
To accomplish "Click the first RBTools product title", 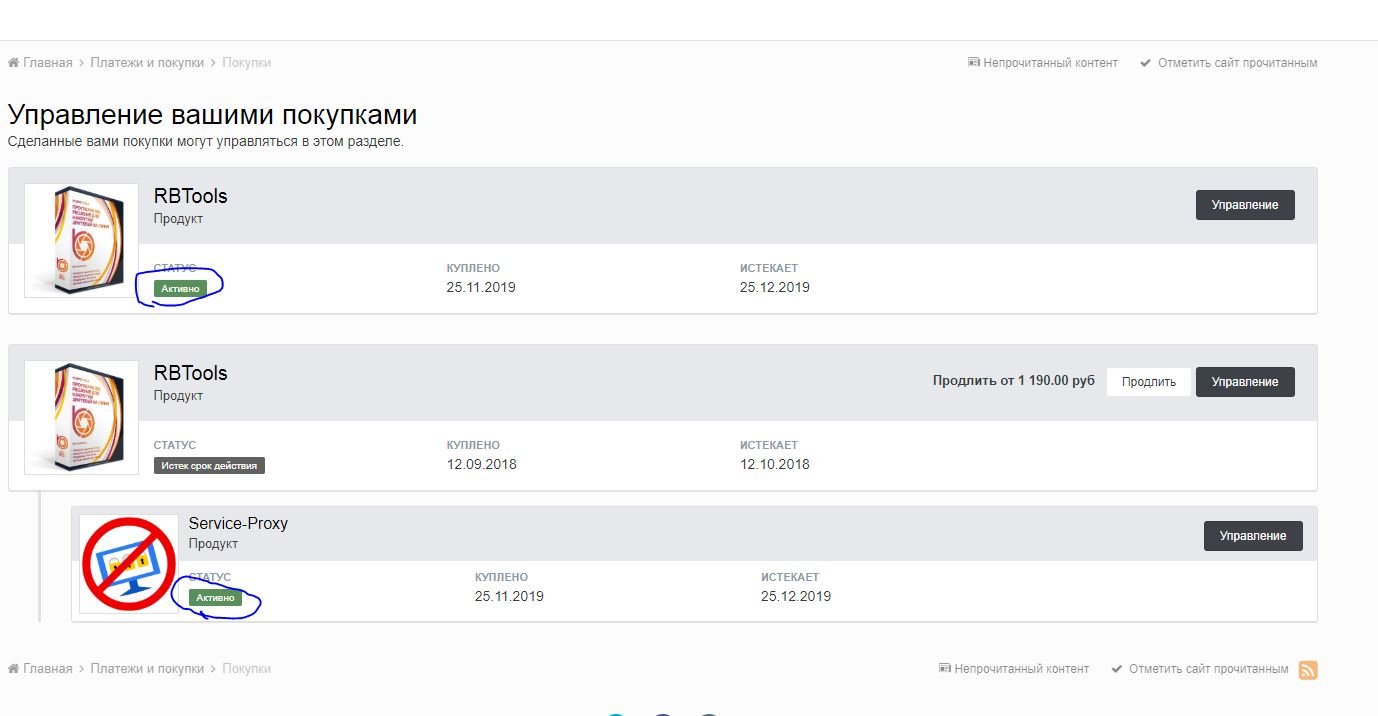I will pyautogui.click(x=190, y=196).
